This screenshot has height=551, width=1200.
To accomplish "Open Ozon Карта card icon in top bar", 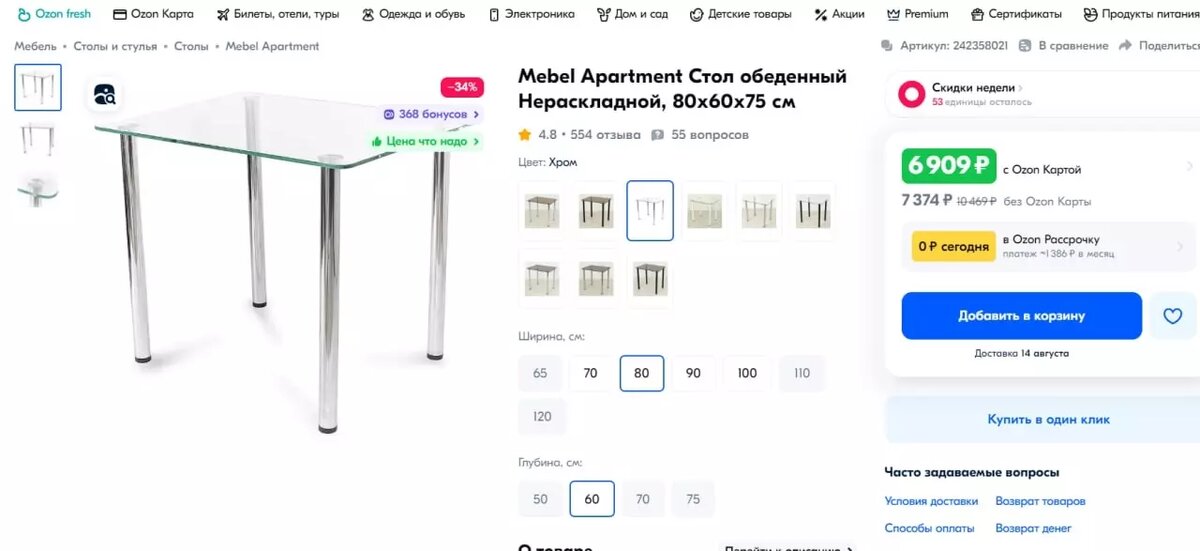I will coord(120,14).
